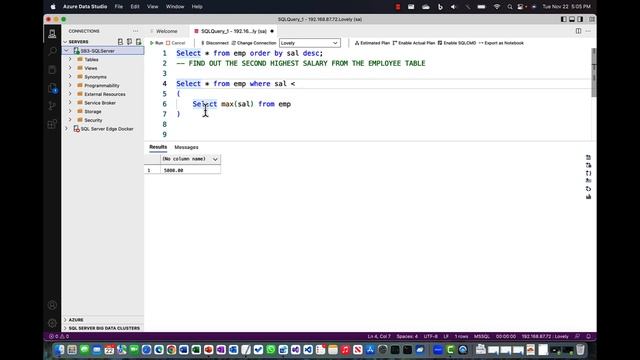Switch to the Messages tab
Image resolution: width=640 pixels, height=360 pixels.
pos(186,147)
